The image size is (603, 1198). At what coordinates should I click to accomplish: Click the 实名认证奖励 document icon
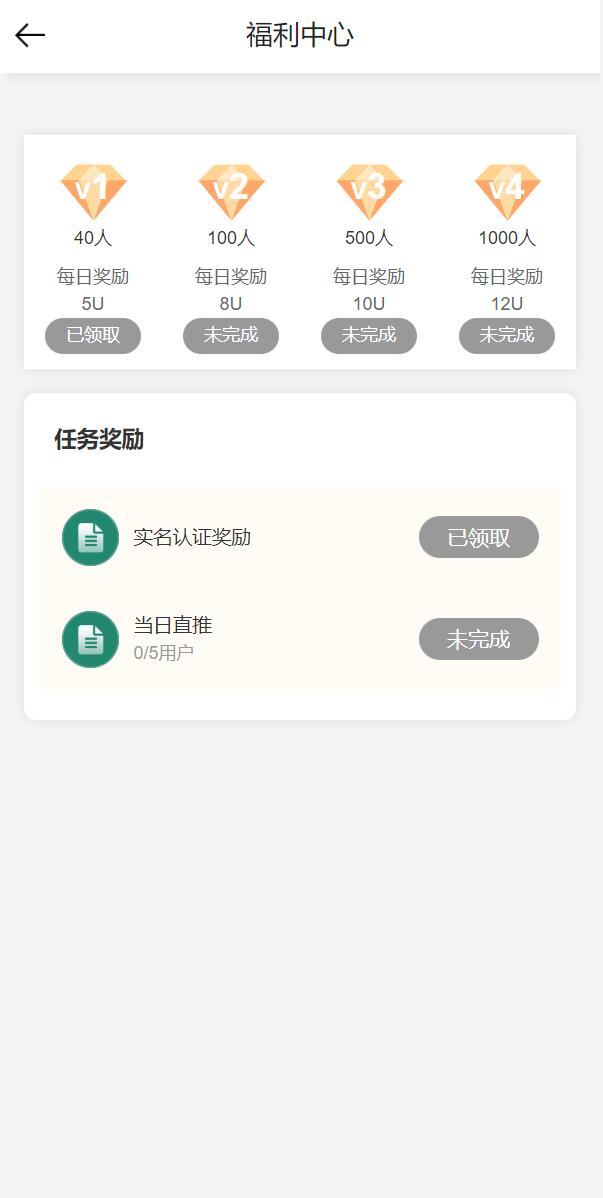click(x=91, y=537)
